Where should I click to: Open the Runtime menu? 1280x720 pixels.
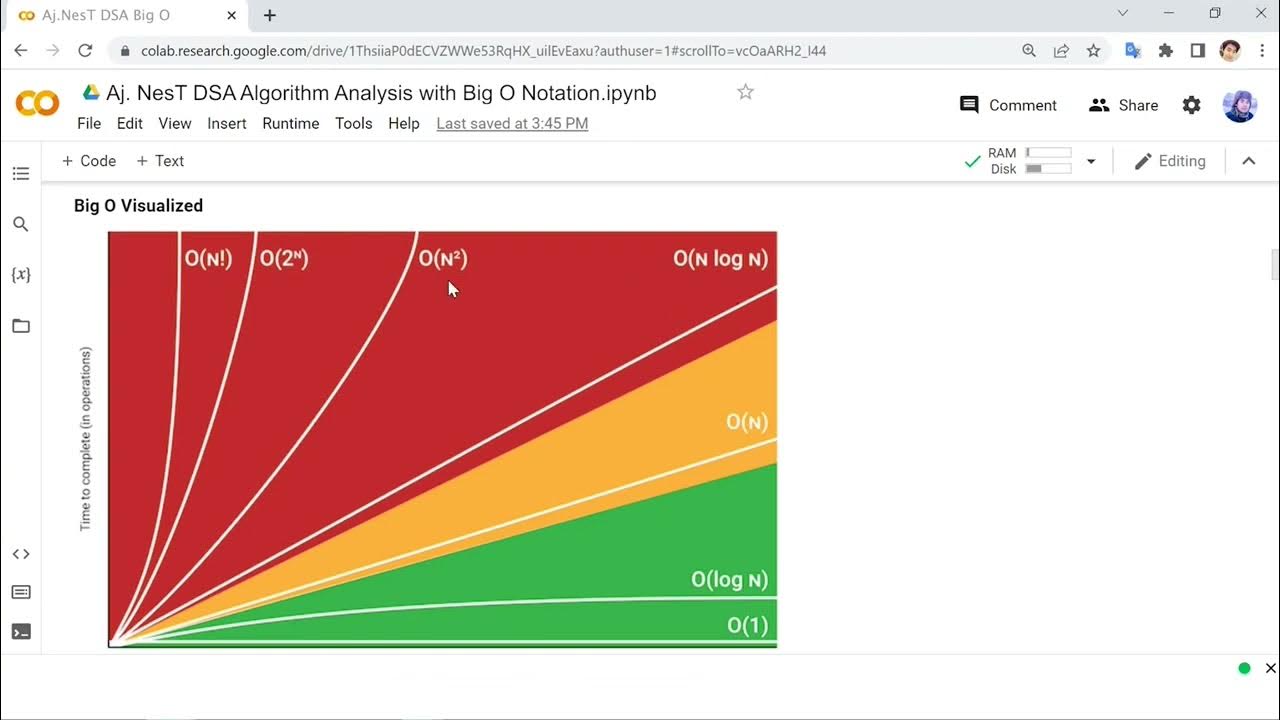[291, 124]
